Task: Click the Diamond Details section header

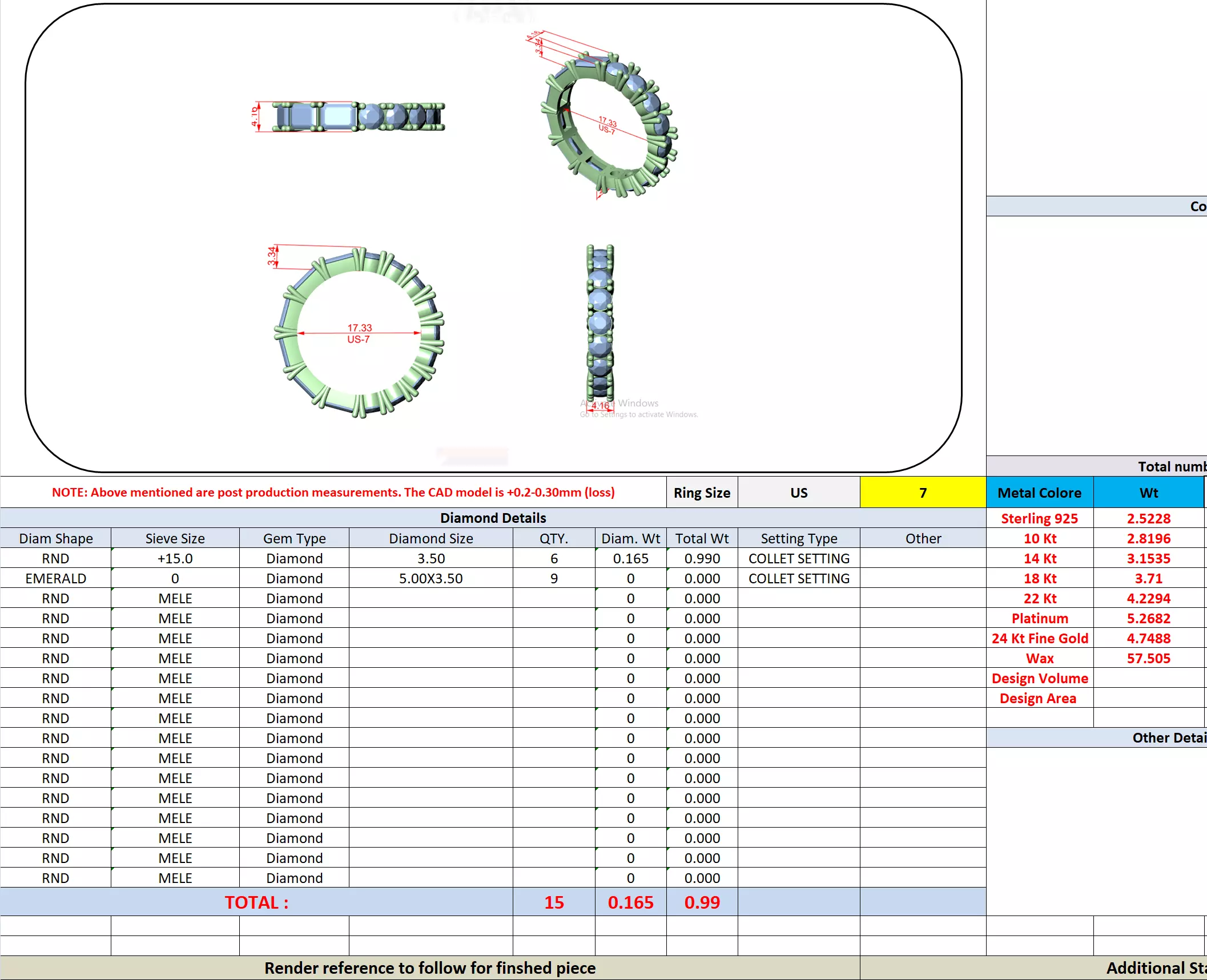Action: coord(492,518)
